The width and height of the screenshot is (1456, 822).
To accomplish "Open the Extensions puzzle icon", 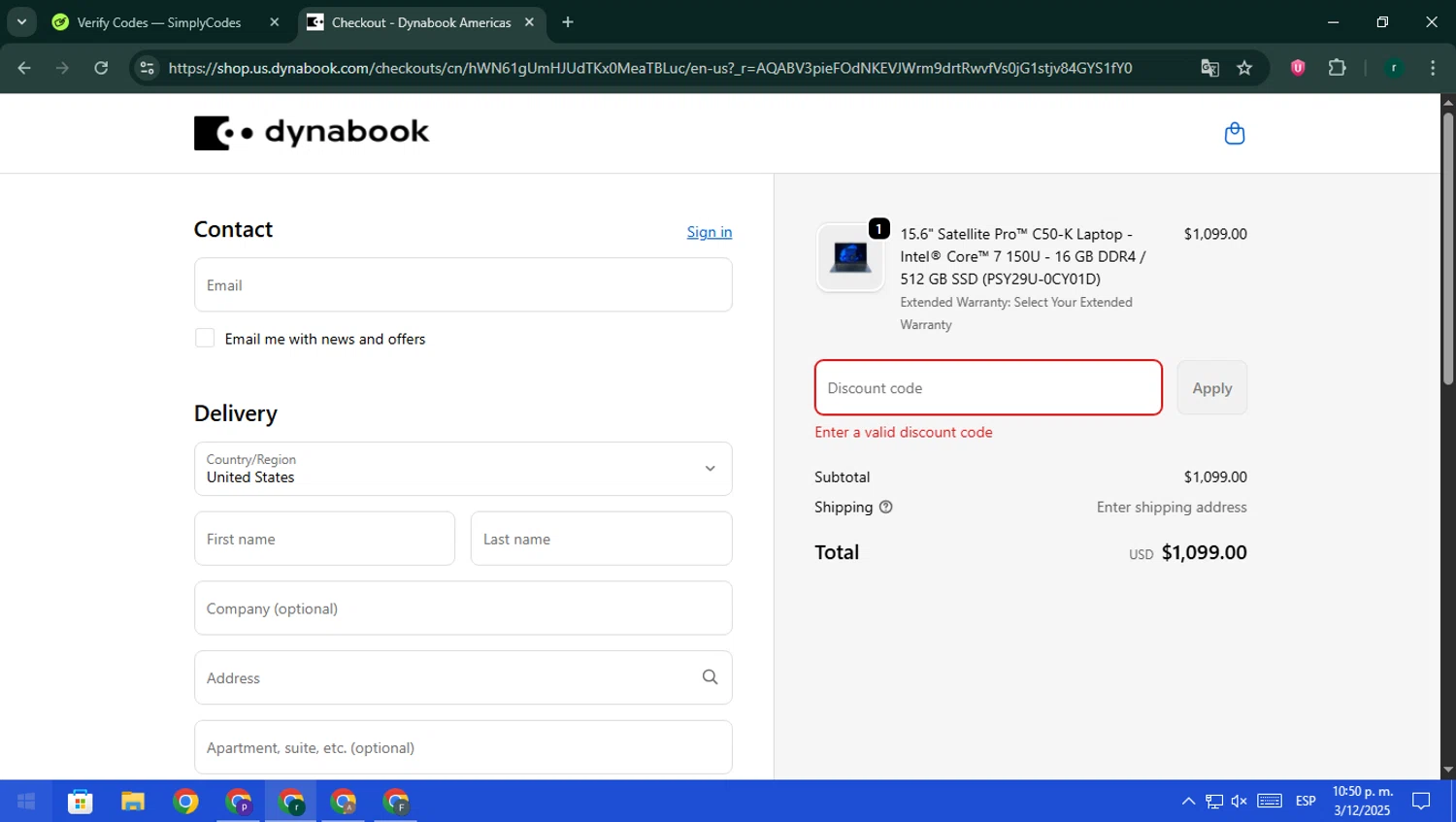I will point(1338,68).
